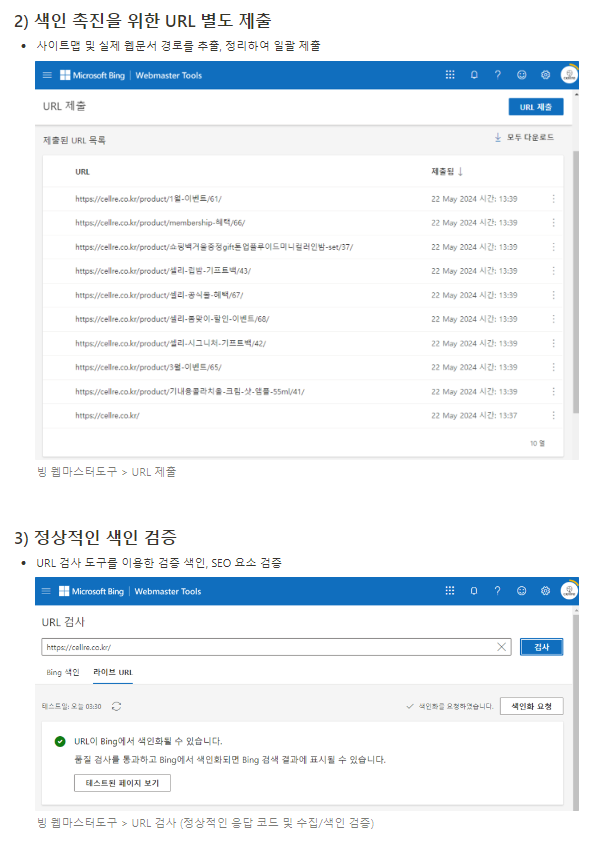Open hamburger menu in upper Bing Webmaster header
Screen dimensions: 604x845
click(x=47, y=75)
